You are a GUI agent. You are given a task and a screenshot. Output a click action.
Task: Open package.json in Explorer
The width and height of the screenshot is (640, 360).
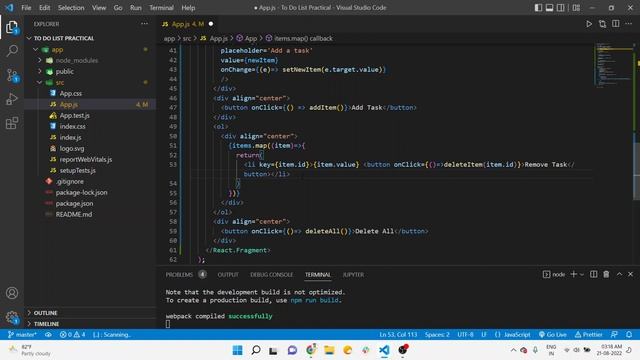coord(74,203)
